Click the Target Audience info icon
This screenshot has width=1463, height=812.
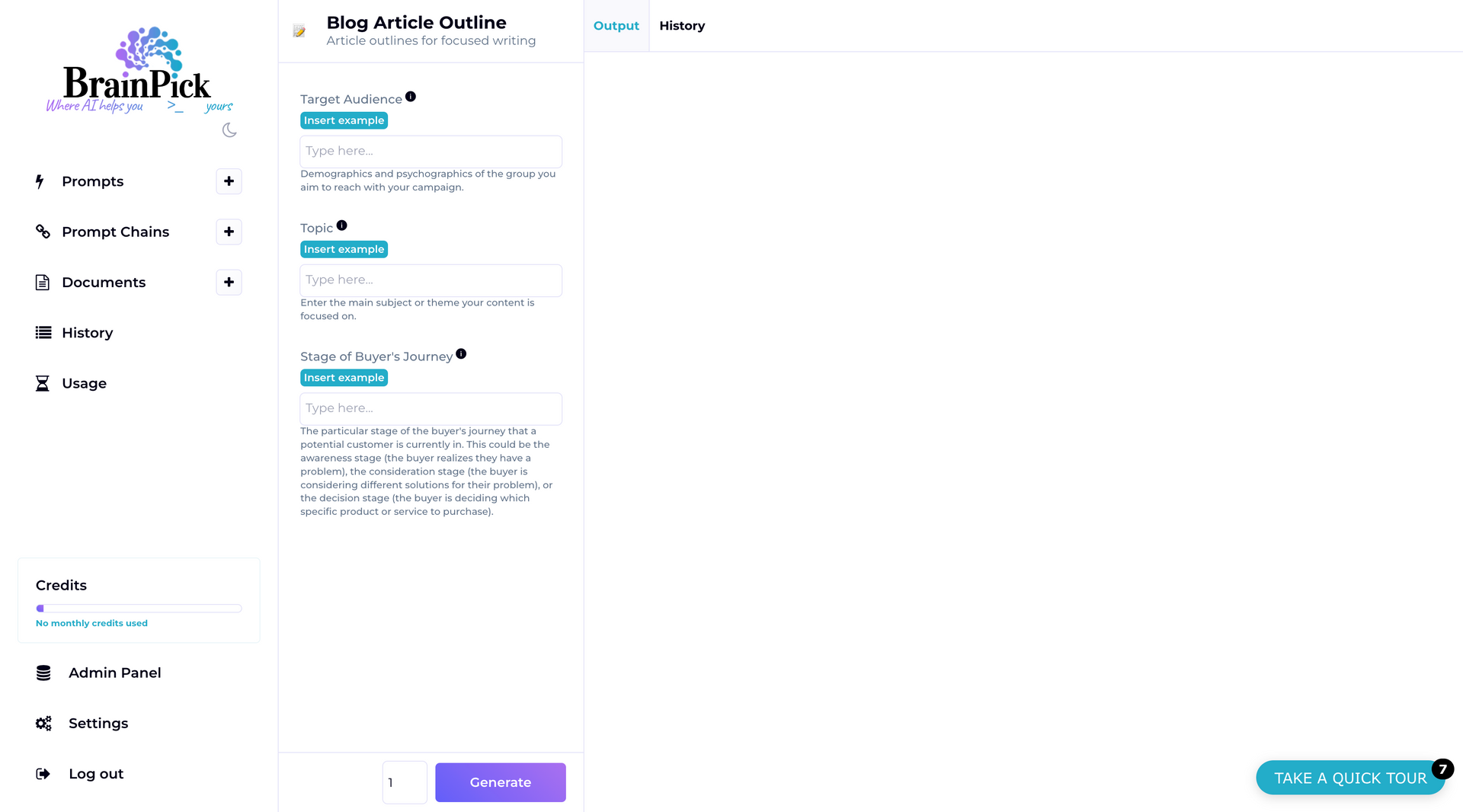click(x=411, y=97)
